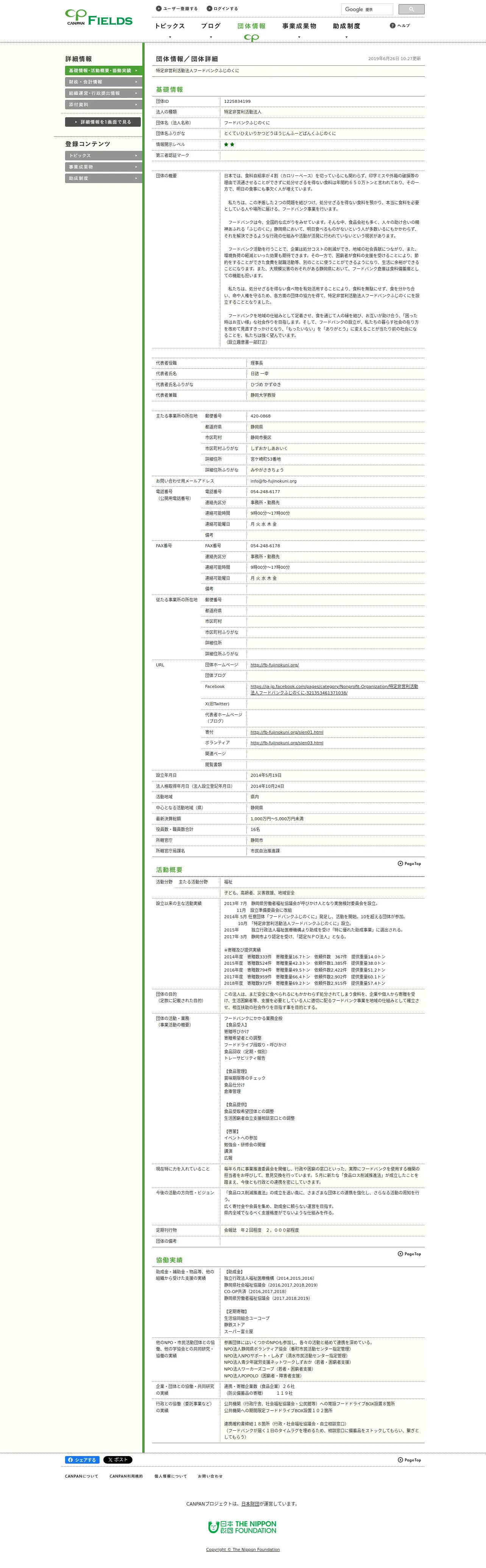The height and width of the screenshot is (1568, 486).
Task: Click email info@fb-fujinokuni.org
Action: pyautogui.click(x=273, y=481)
